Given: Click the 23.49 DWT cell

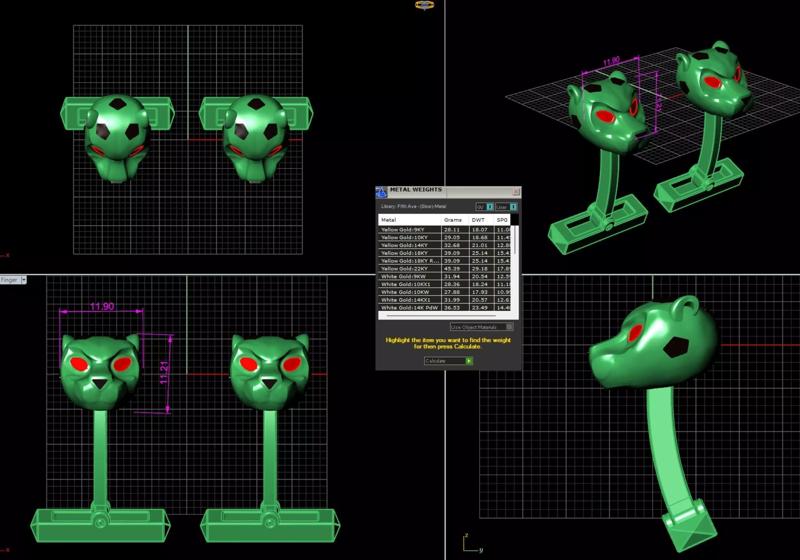Looking at the screenshot, I should click(480, 308).
